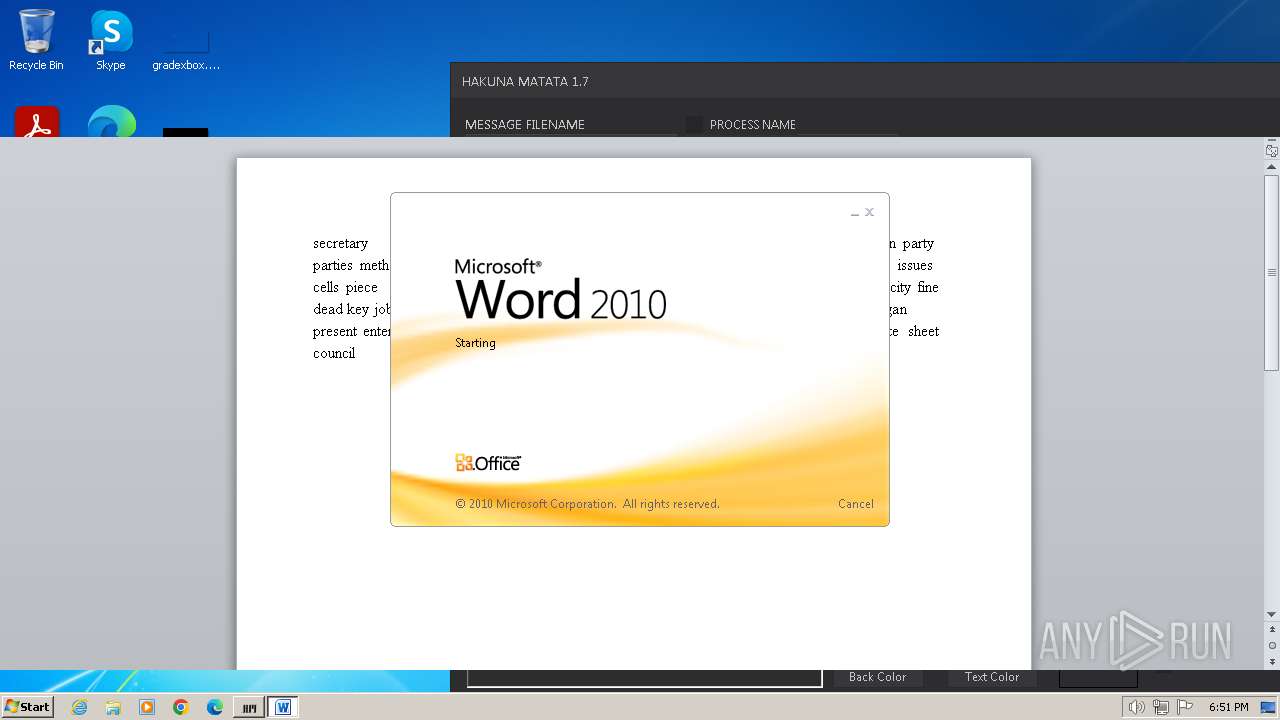This screenshot has height=720, width=1280.
Task: Click the HAKUNA MATATA 1.7 title bar
Action: click(865, 81)
